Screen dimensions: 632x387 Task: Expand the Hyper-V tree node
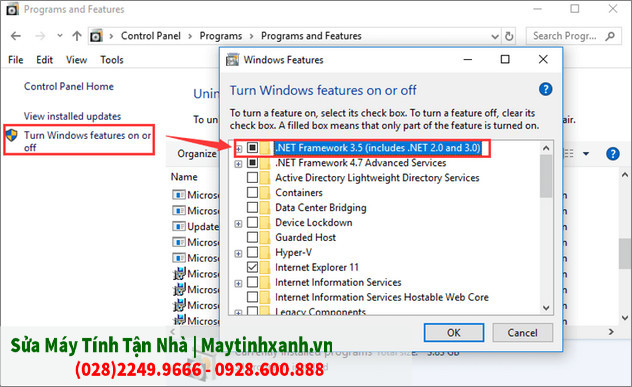click(x=239, y=253)
